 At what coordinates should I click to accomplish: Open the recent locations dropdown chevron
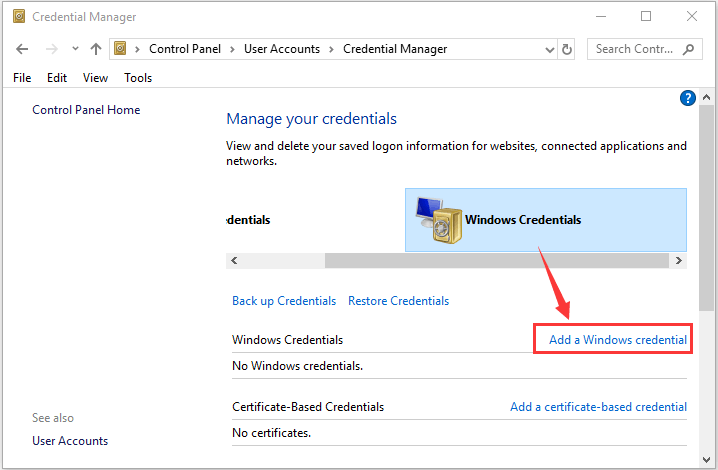75,48
